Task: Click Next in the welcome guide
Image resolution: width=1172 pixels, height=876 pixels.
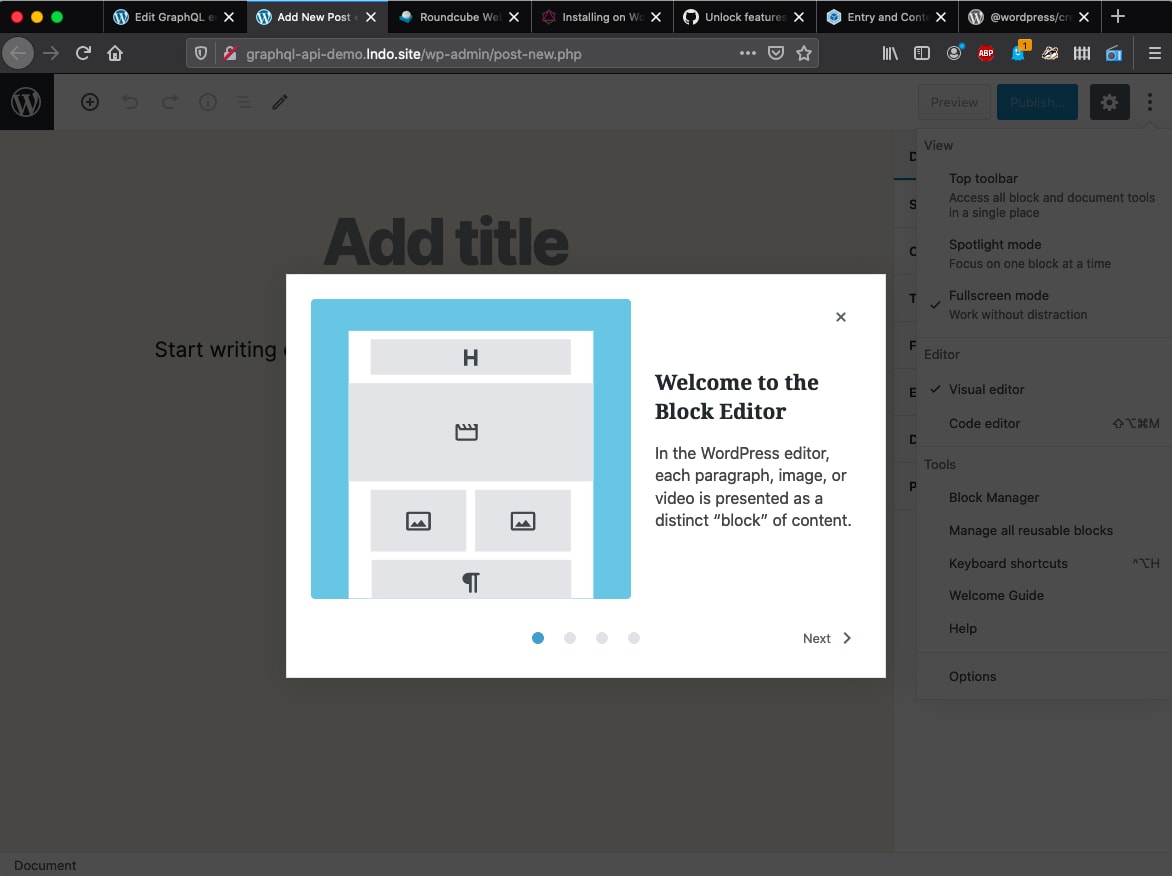Action: pos(827,638)
